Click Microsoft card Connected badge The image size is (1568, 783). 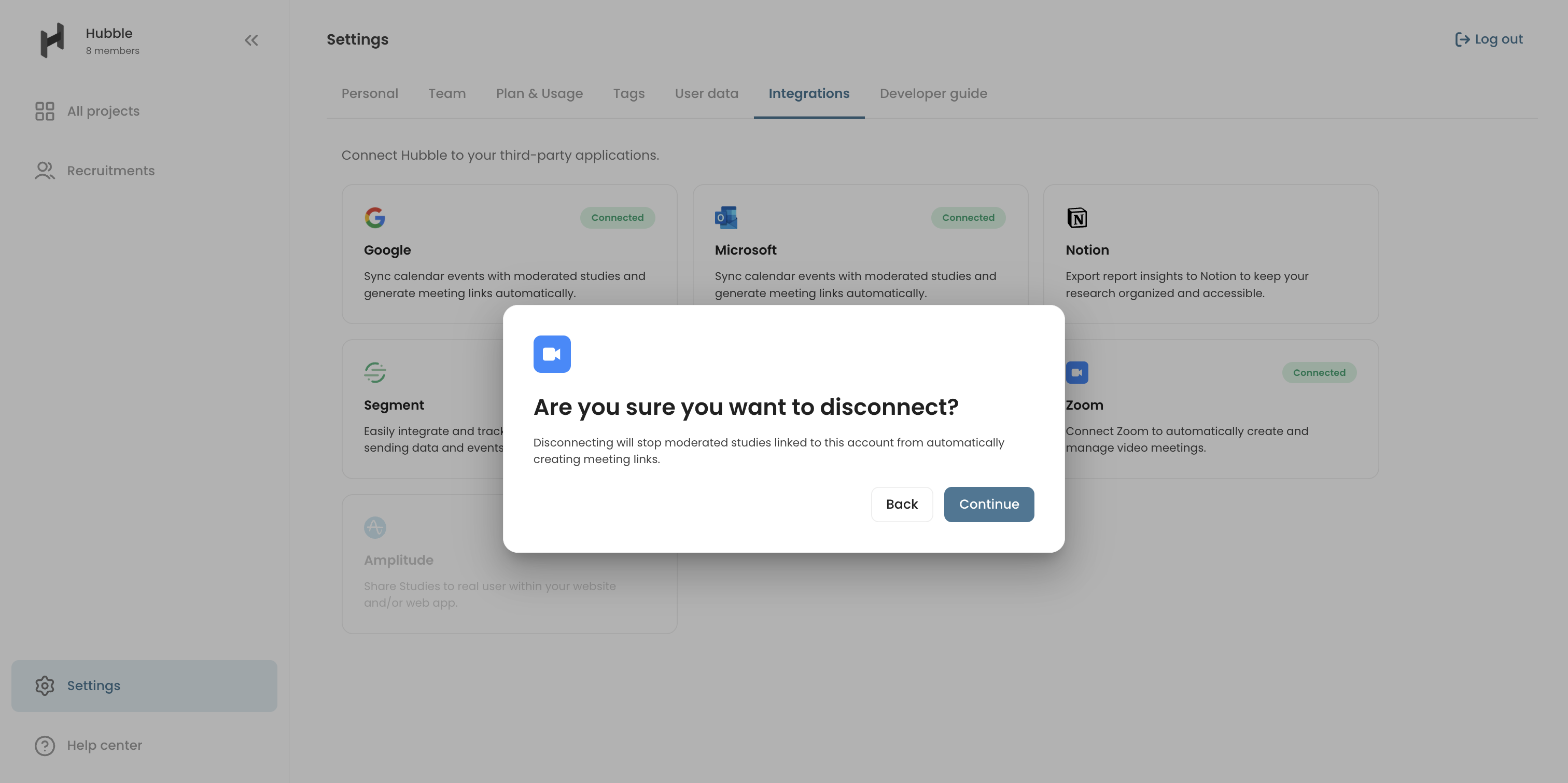[x=968, y=217]
